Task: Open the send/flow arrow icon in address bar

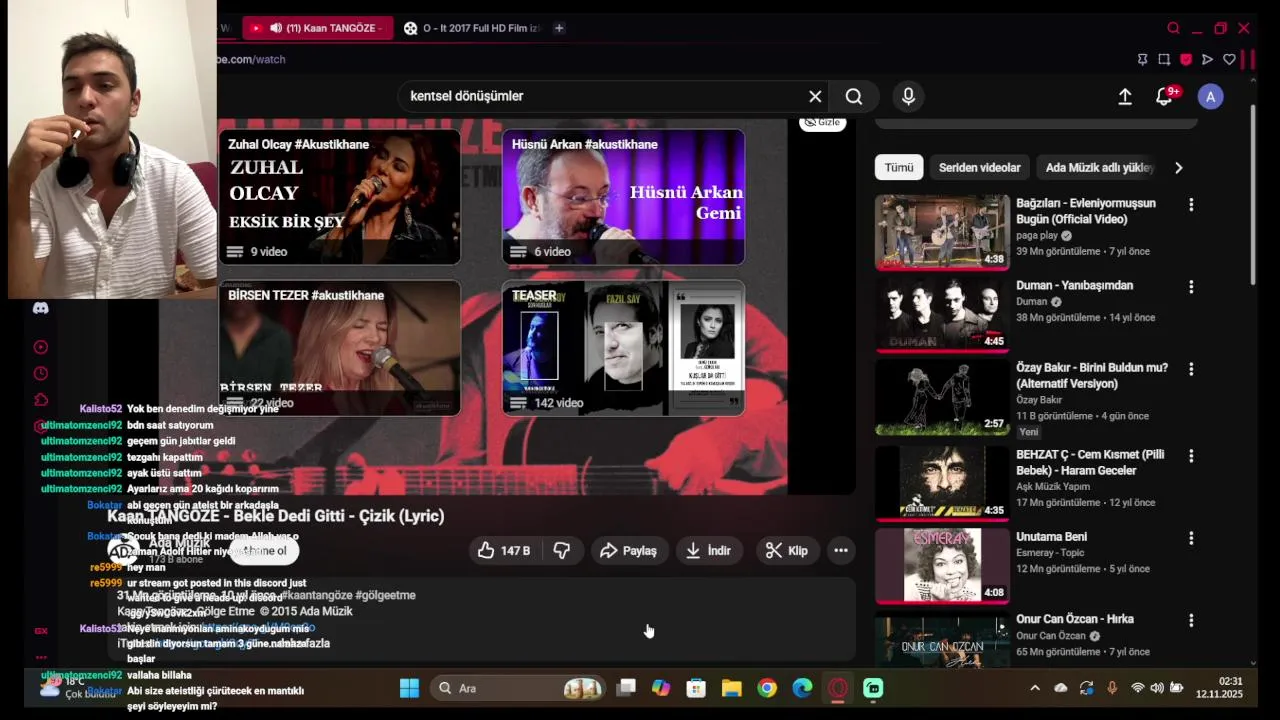Action: [x=1207, y=60]
